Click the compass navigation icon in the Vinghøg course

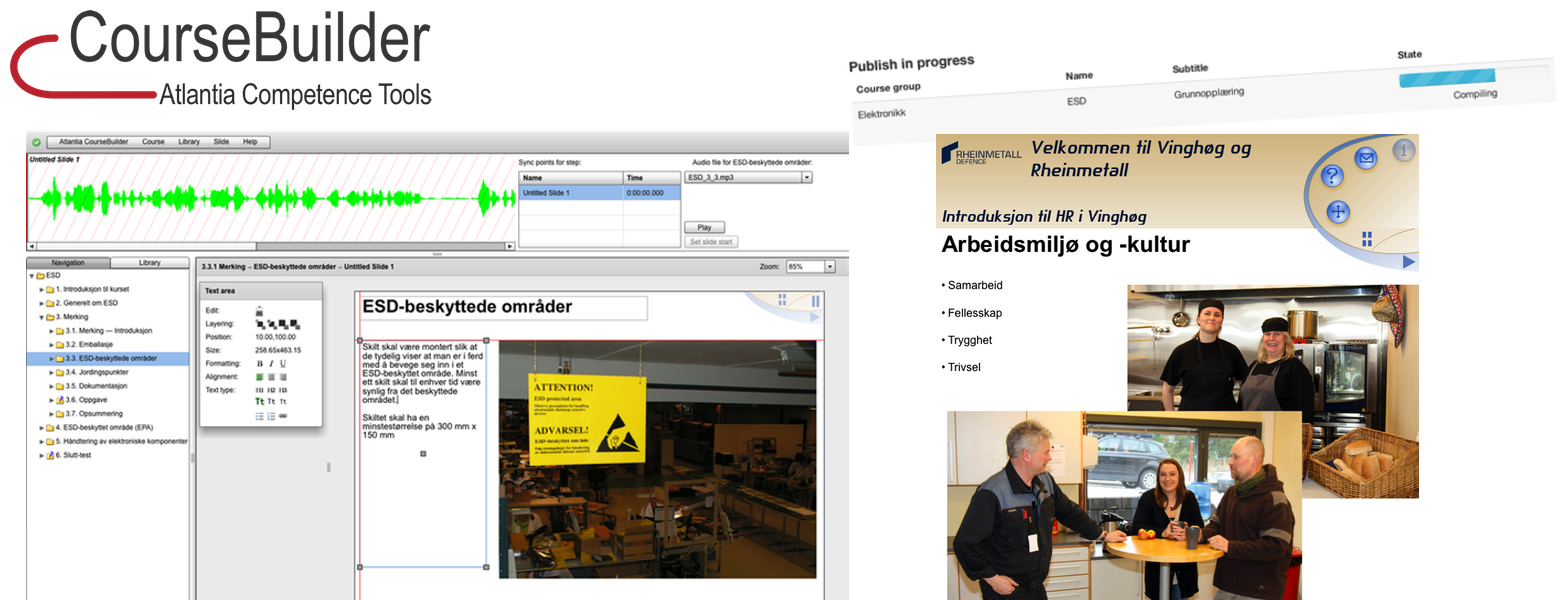tap(1338, 211)
